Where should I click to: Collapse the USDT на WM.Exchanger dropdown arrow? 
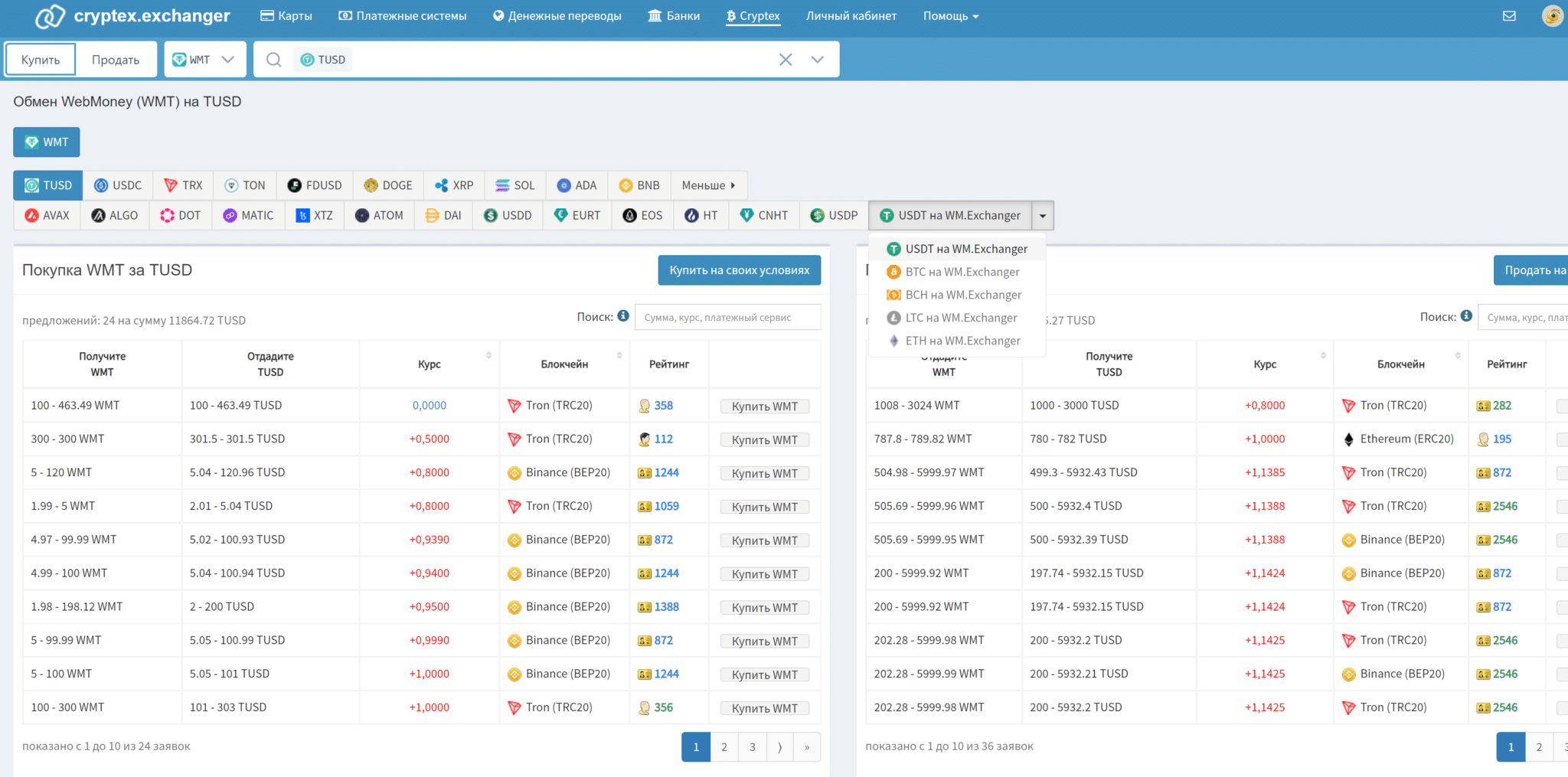1042,216
